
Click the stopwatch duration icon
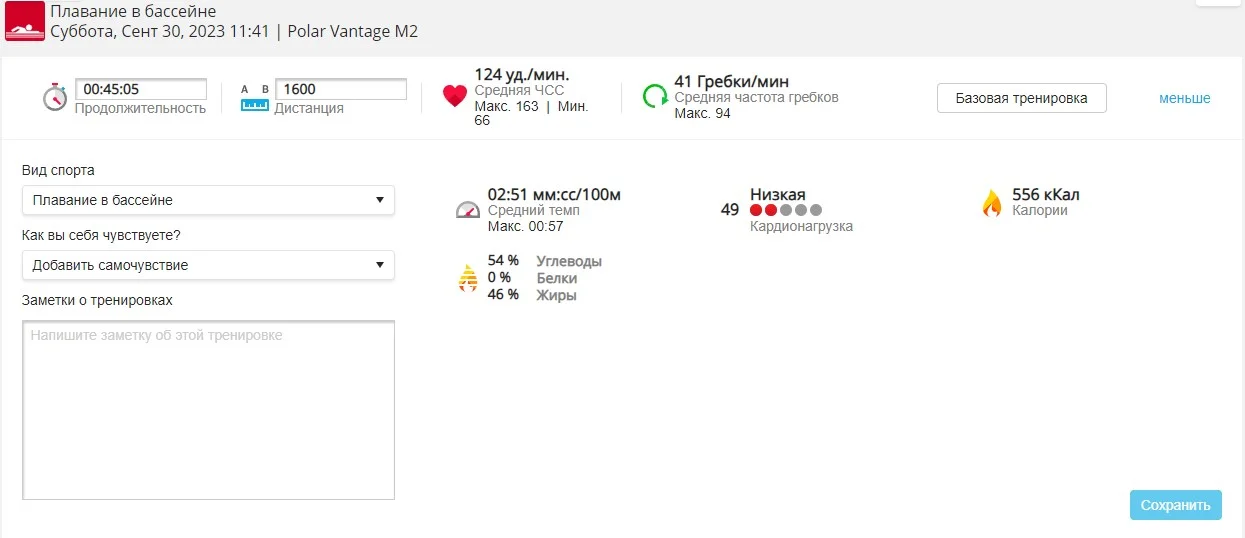[55, 97]
